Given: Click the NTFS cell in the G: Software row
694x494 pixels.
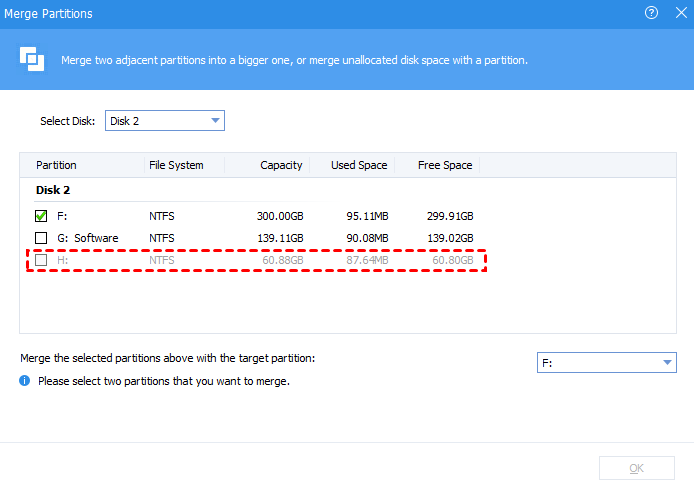Looking at the screenshot, I should click(162, 238).
